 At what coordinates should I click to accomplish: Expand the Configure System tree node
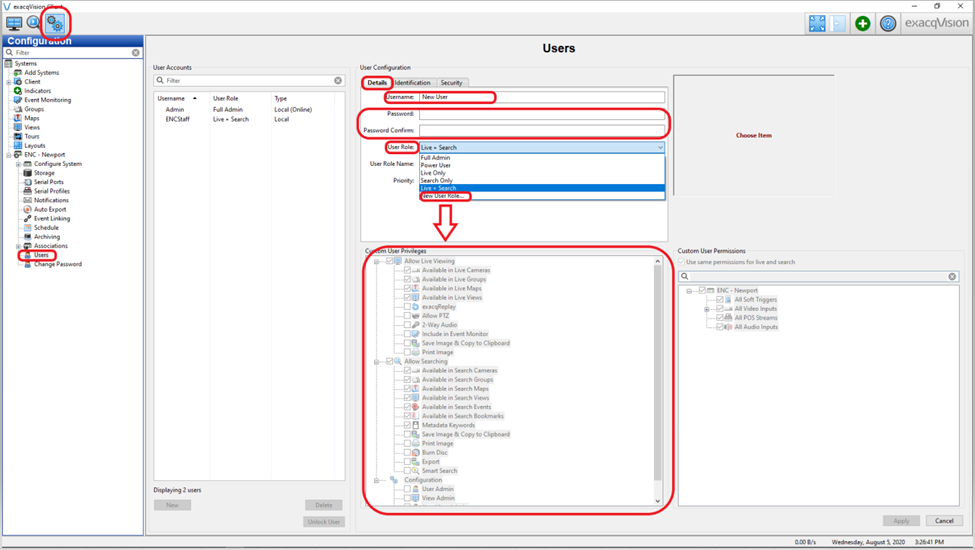point(18,164)
